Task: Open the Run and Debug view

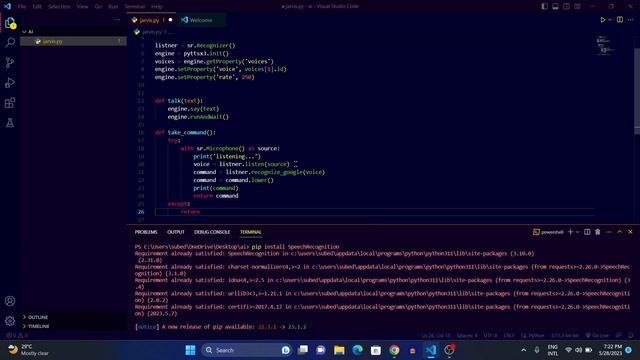Action: 10,82
